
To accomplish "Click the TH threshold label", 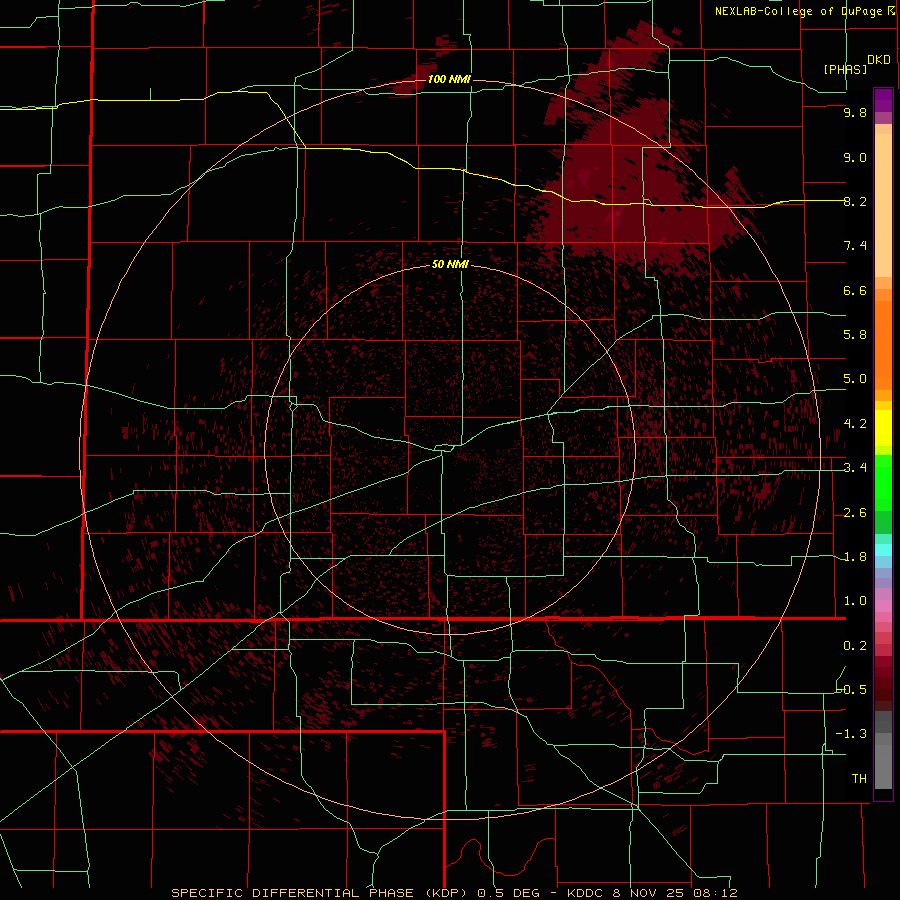I will (x=859, y=779).
